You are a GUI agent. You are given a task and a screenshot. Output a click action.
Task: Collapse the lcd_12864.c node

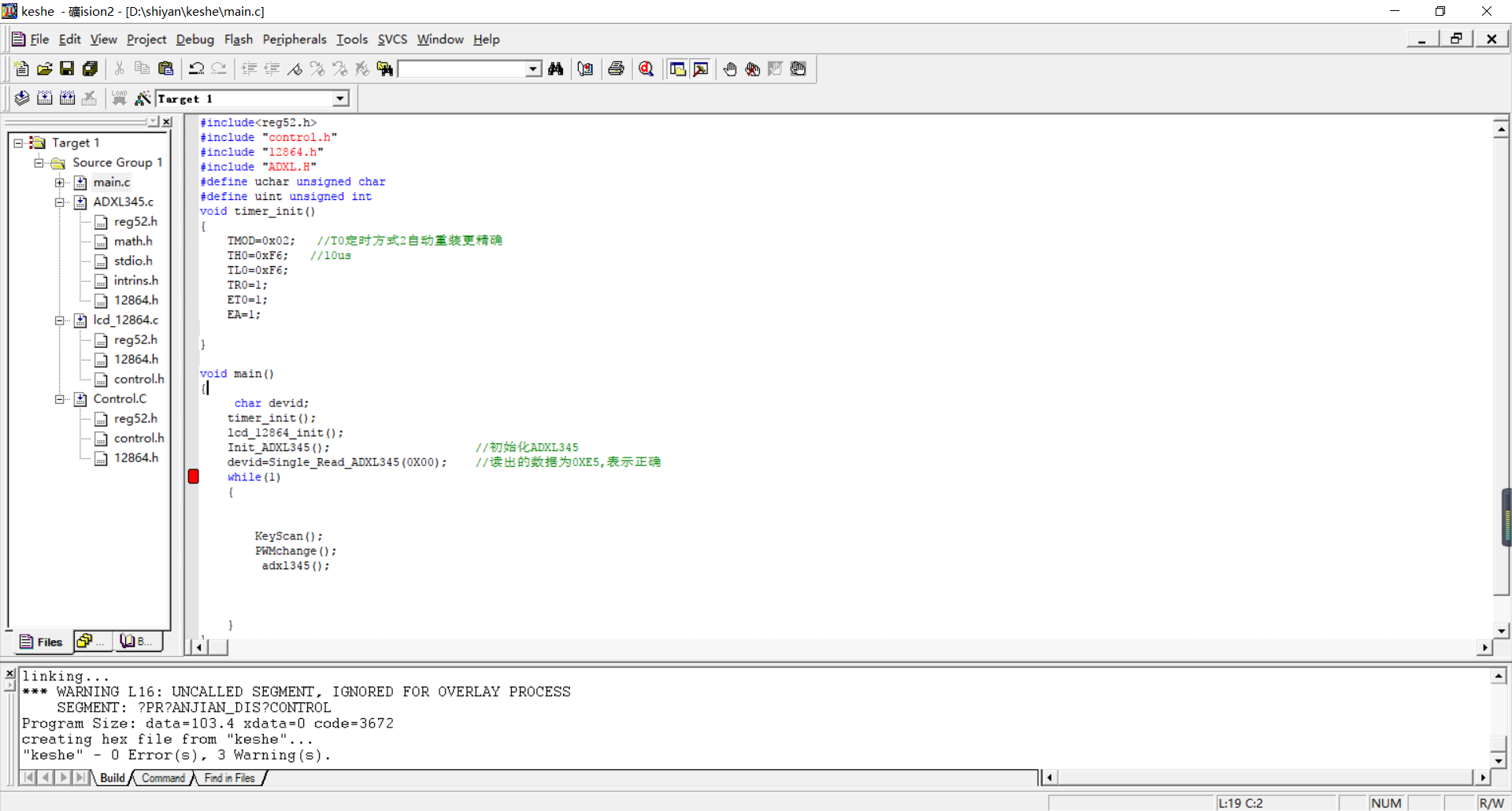click(x=59, y=320)
